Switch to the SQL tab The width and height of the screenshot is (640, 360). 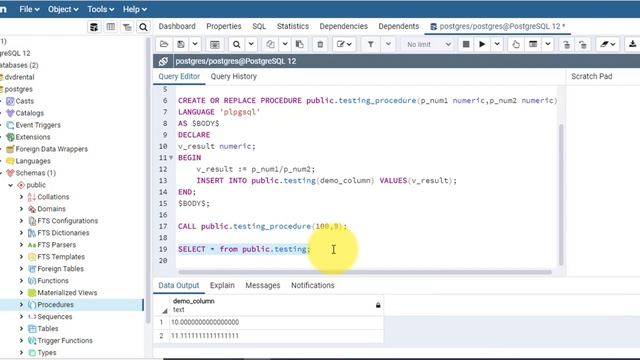click(x=259, y=26)
